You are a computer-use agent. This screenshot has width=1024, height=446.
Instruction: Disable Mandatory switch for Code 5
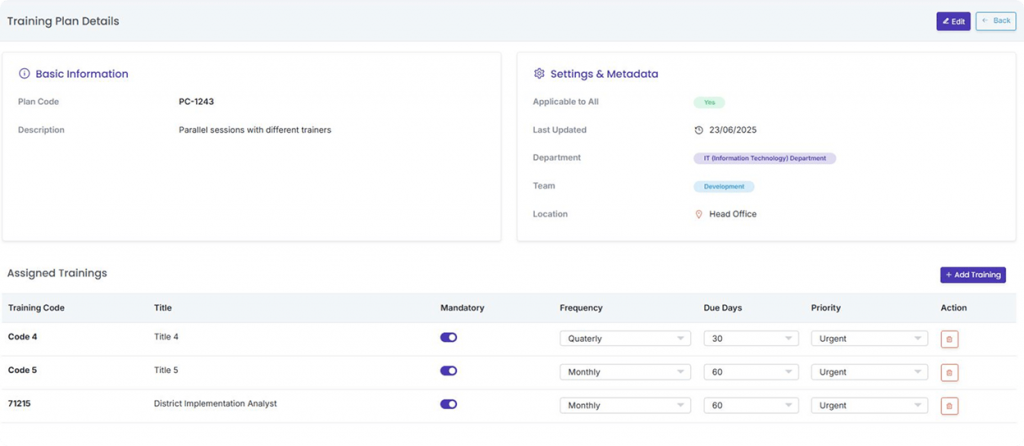(x=448, y=371)
